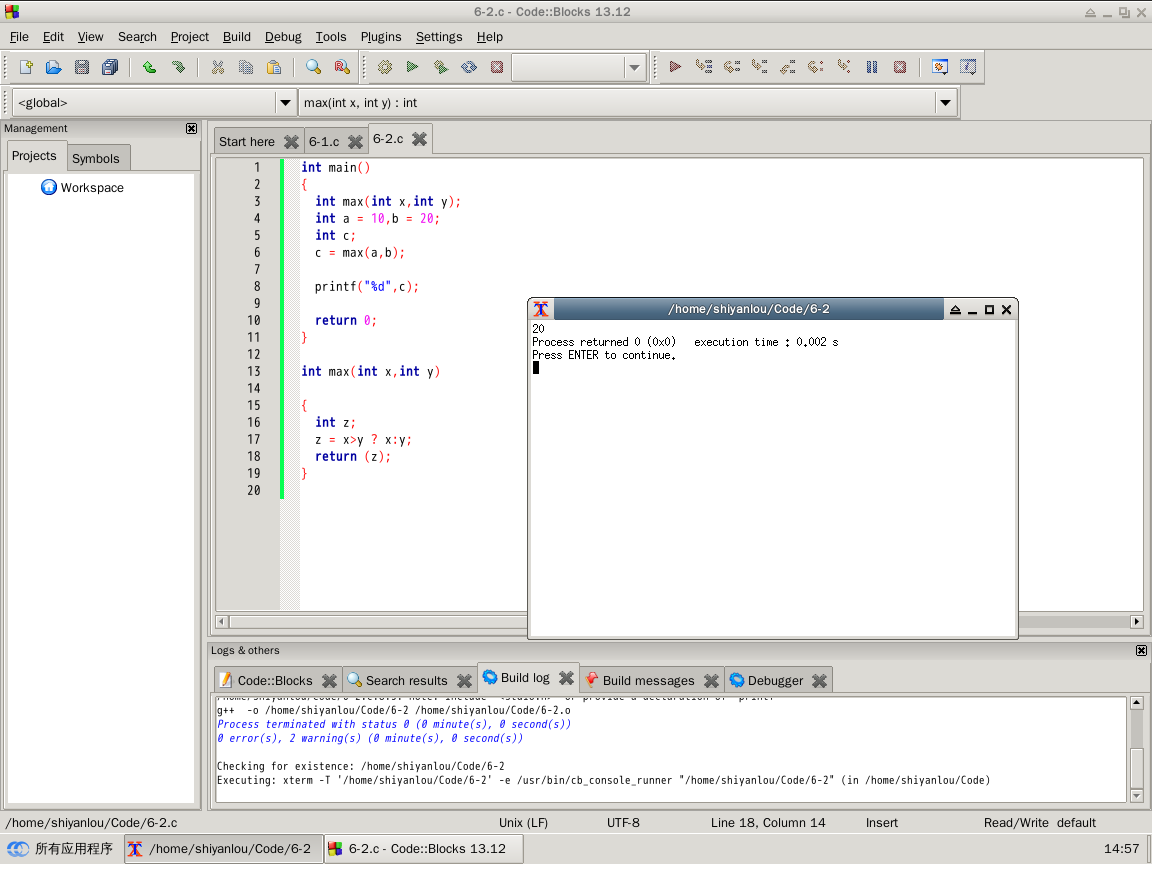
Task: Expand the <global> scope dropdown
Action: [284, 102]
